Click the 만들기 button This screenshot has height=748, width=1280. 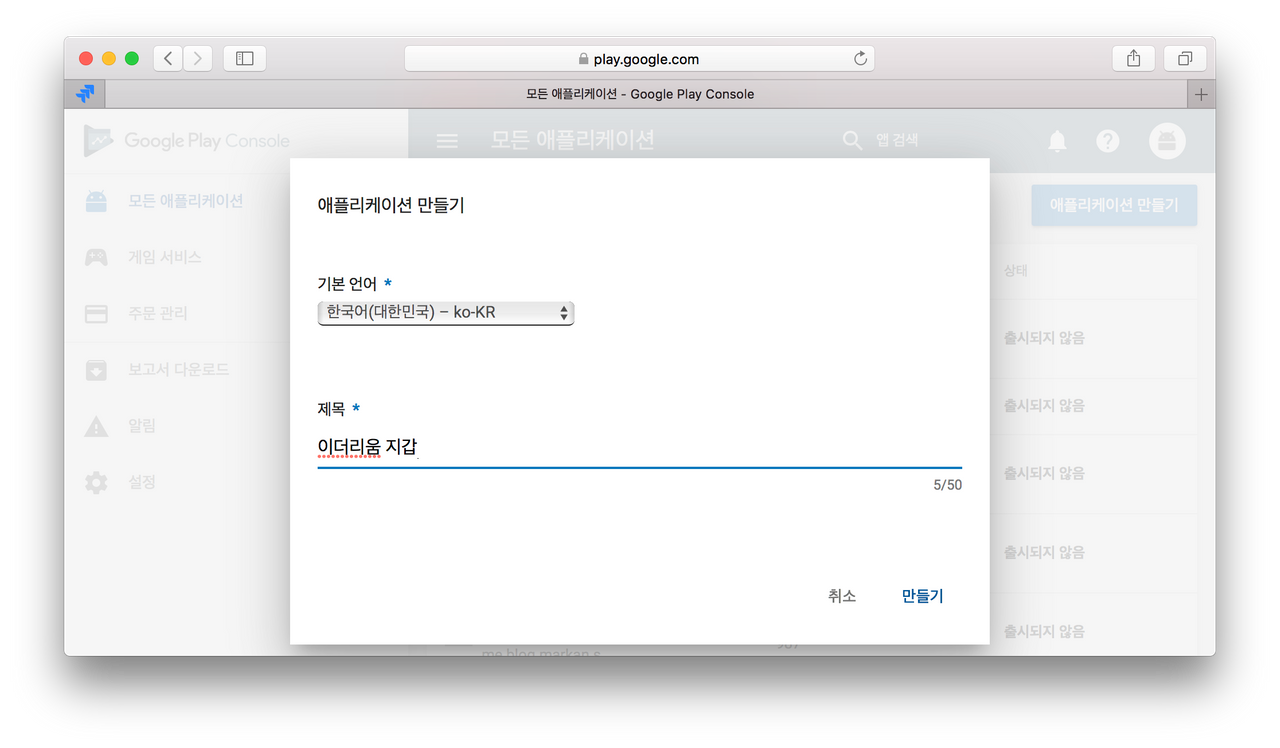pos(921,595)
